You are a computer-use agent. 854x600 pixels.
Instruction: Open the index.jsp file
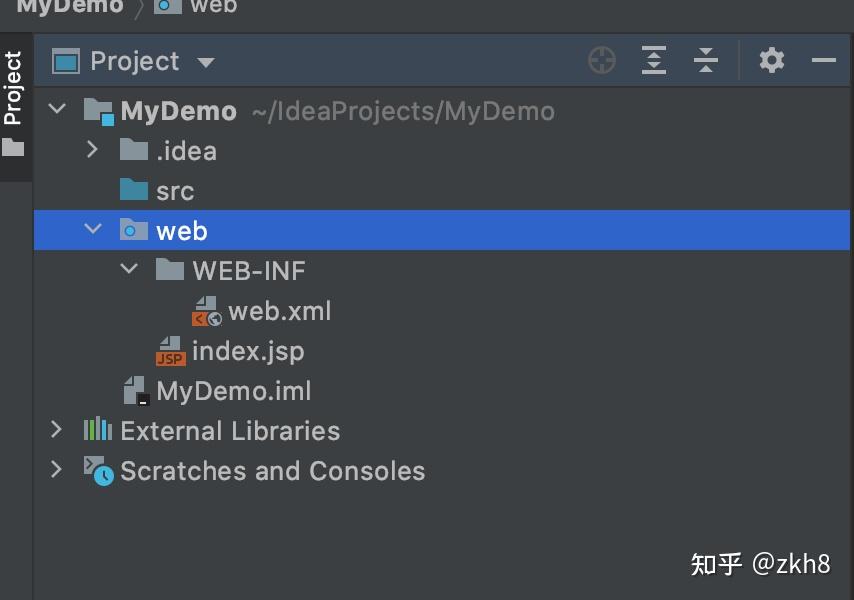pyautogui.click(x=250, y=350)
